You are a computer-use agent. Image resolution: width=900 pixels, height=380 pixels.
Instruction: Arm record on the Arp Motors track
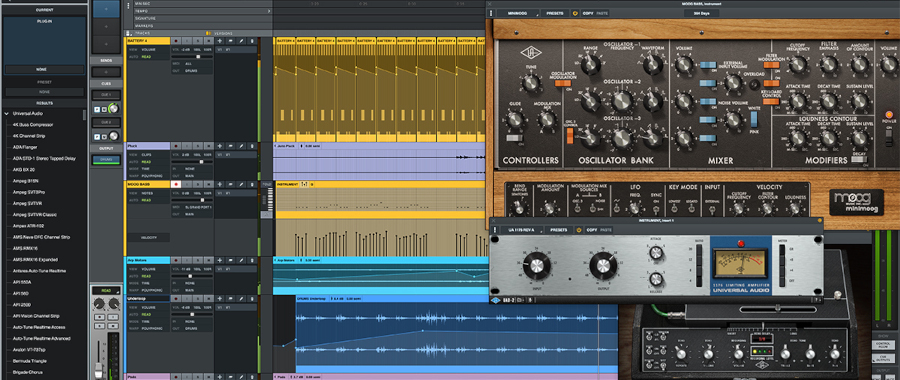click(x=176, y=260)
